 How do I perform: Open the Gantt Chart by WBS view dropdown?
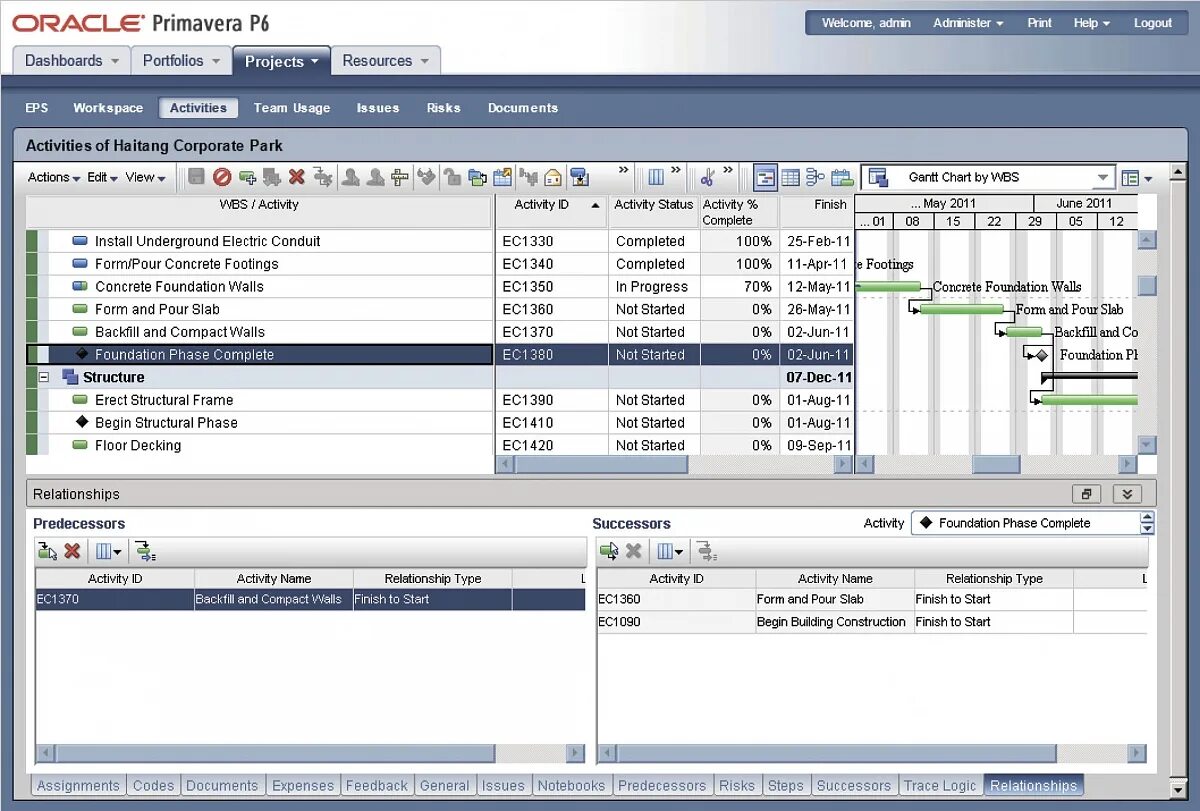click(x=1103, y=178)
